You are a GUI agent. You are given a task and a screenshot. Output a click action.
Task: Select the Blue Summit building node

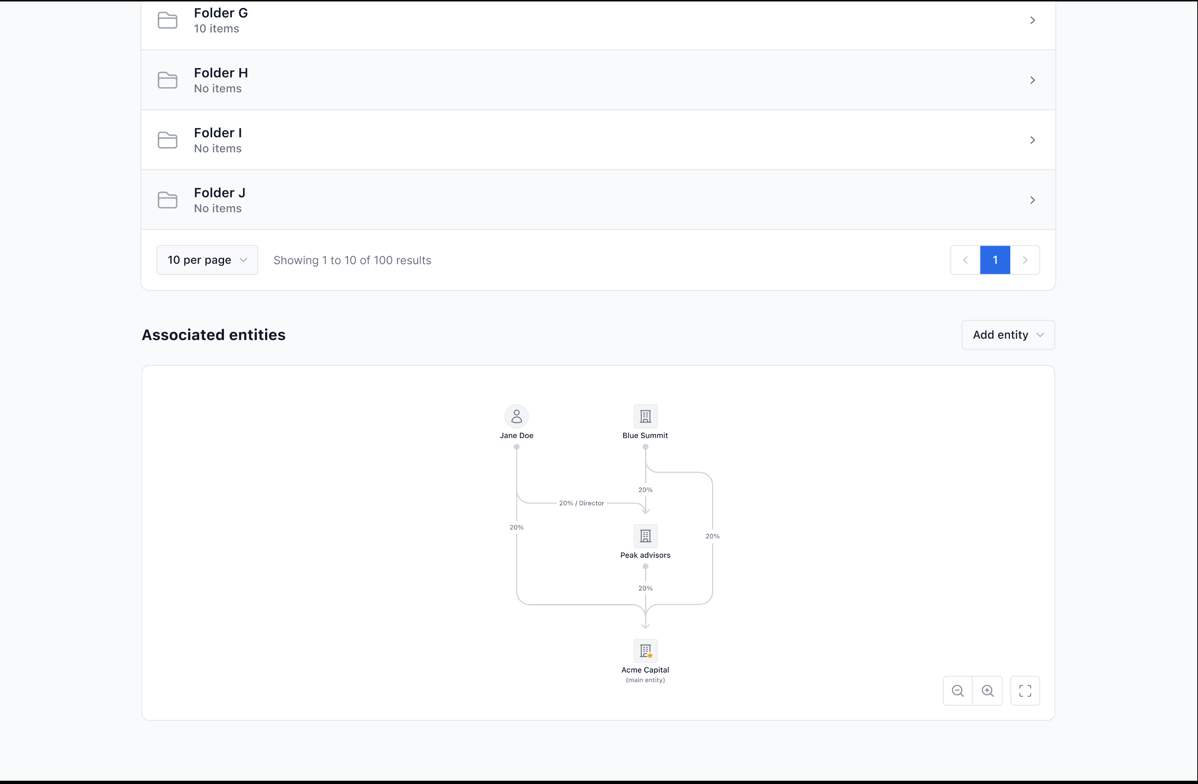645,416
